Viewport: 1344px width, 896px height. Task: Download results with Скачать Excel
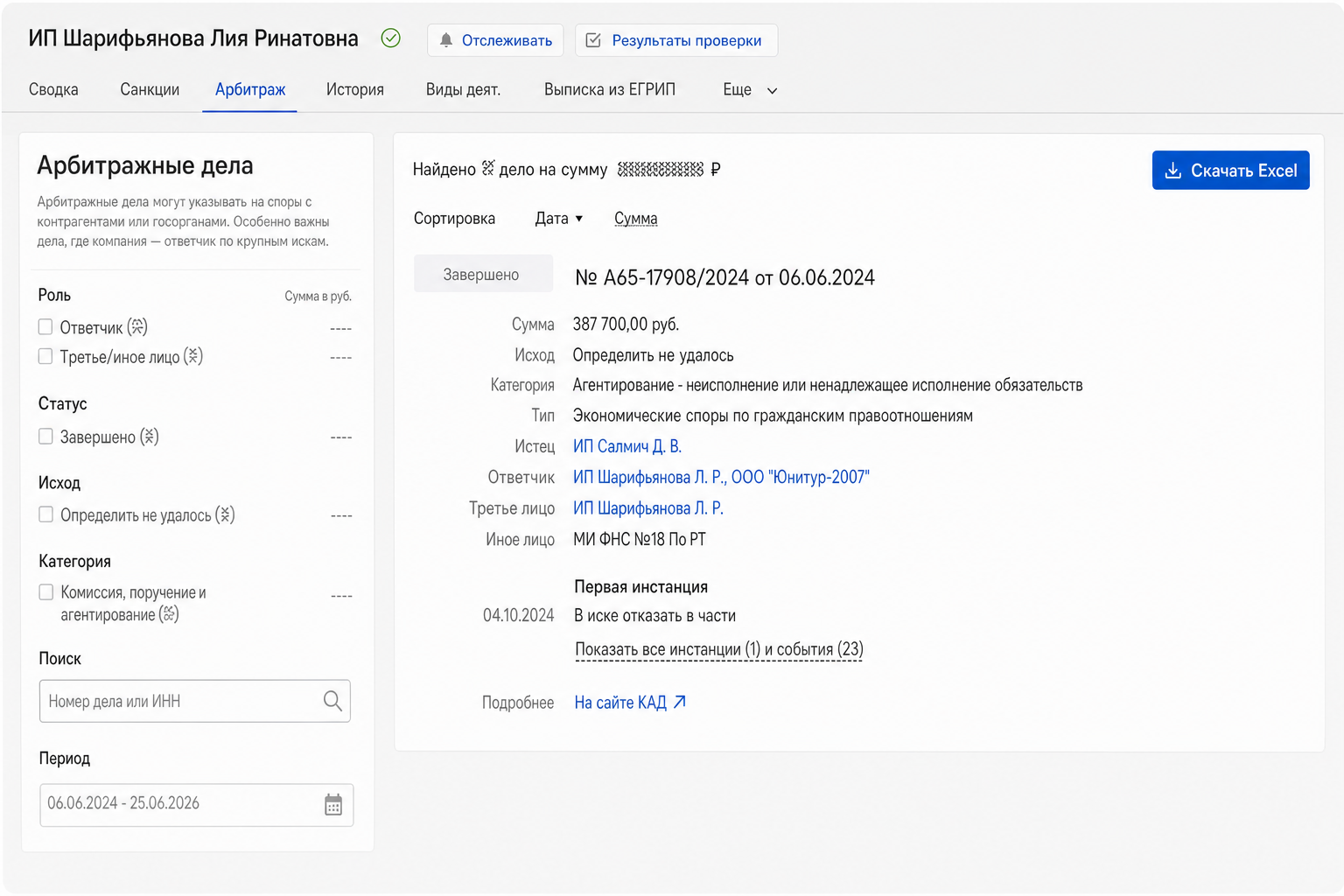(1231, 171)
